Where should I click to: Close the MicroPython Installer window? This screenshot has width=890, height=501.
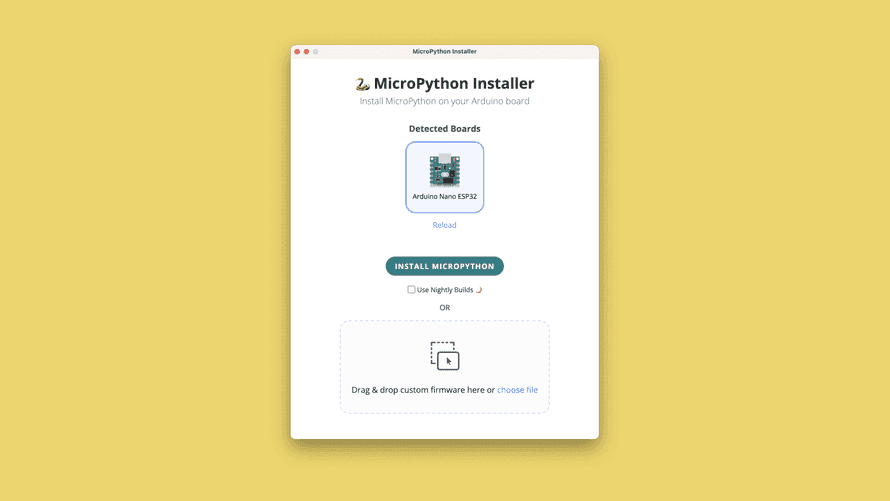(x=297, y=52)
